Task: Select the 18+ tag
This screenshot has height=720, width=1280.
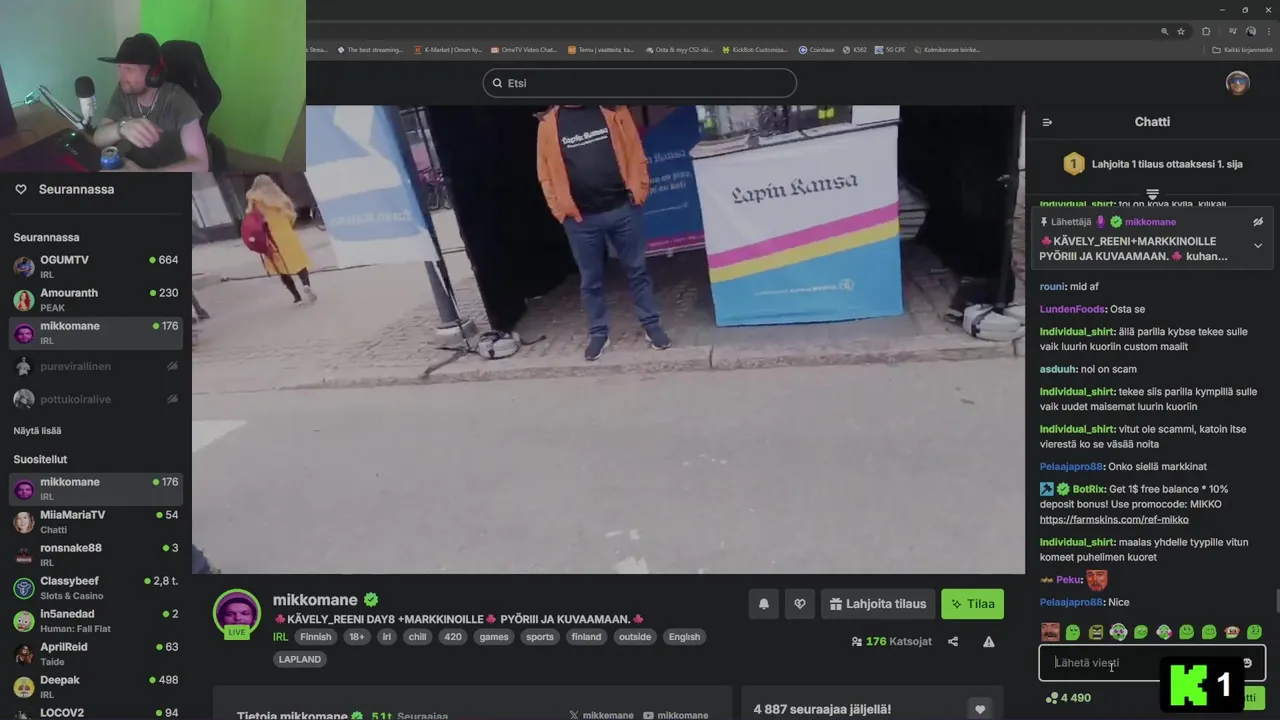Action: tap(357, 637)
